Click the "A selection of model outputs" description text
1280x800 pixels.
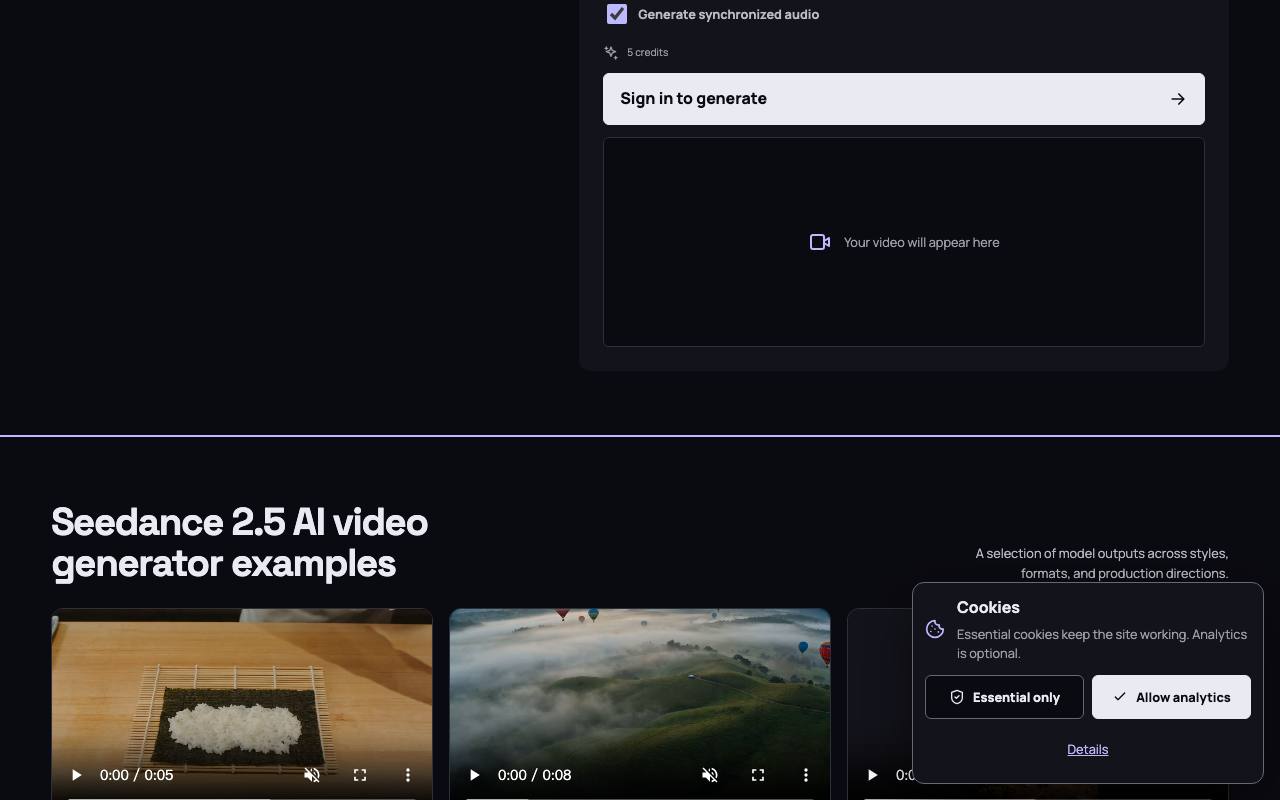pos(1102,563)
